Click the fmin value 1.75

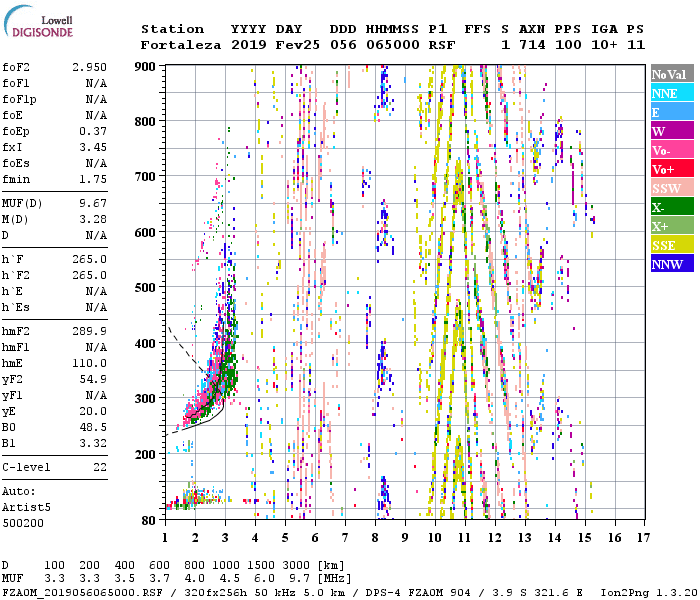[93, 179]
